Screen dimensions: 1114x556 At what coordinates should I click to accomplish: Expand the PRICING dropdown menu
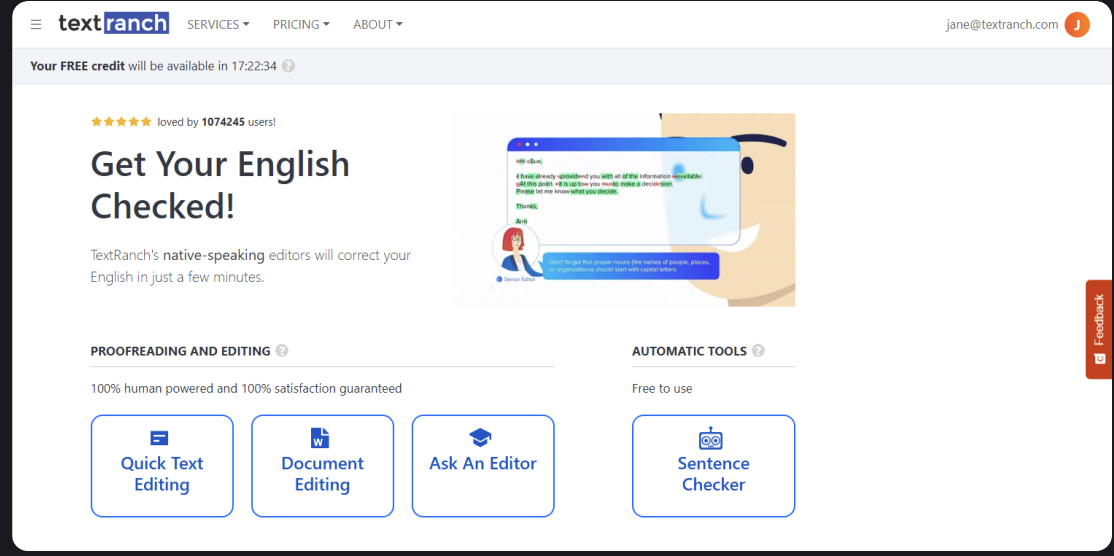(x=301, y=24)
